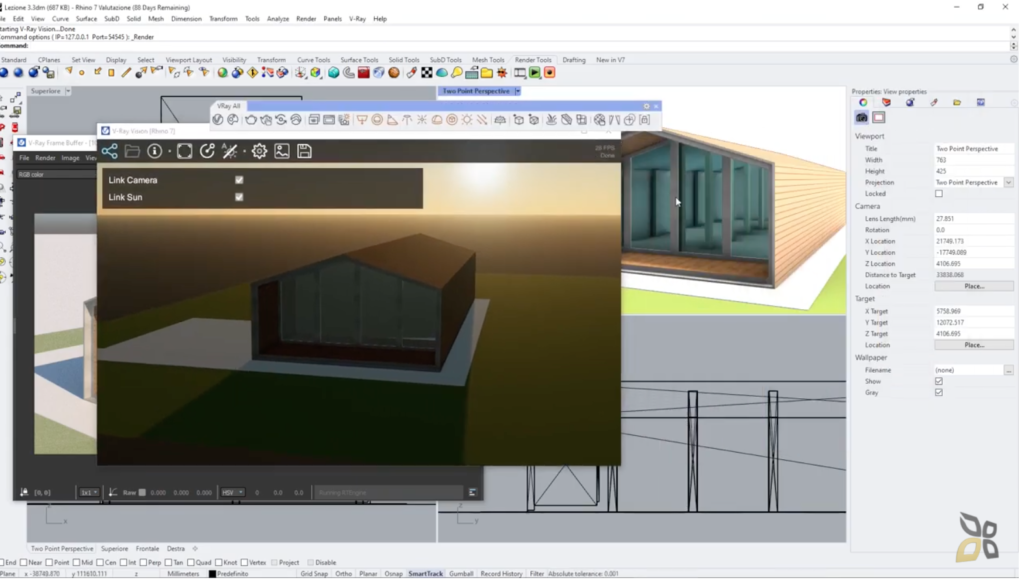Open the Projection dropdown in properties
Image resolution: width=1024 pixels, height=580 pixels.
coord(1009,183)
